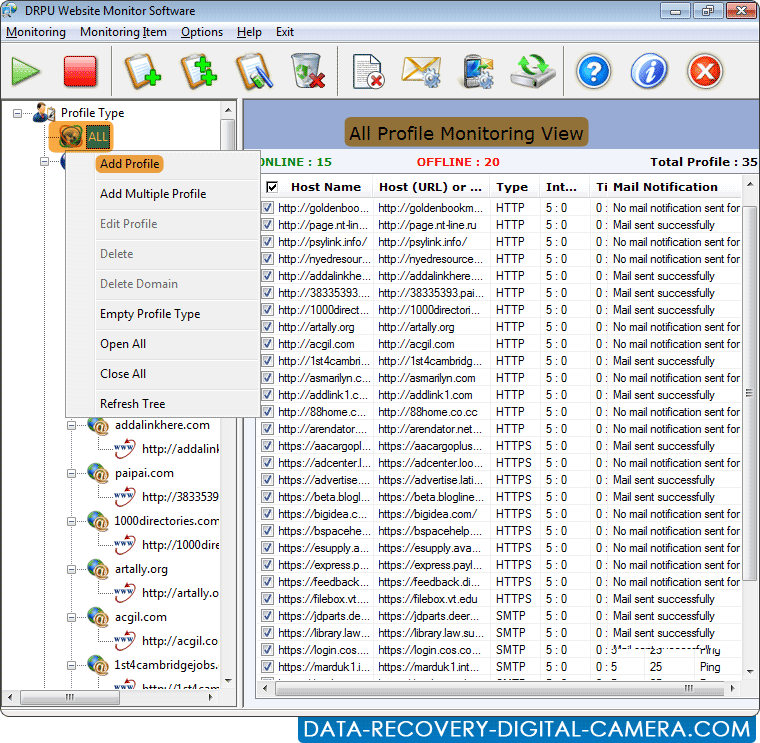Click the www icon beside http://artally.o
Viewport: 760px width, 743px height.
pos(125,593)
